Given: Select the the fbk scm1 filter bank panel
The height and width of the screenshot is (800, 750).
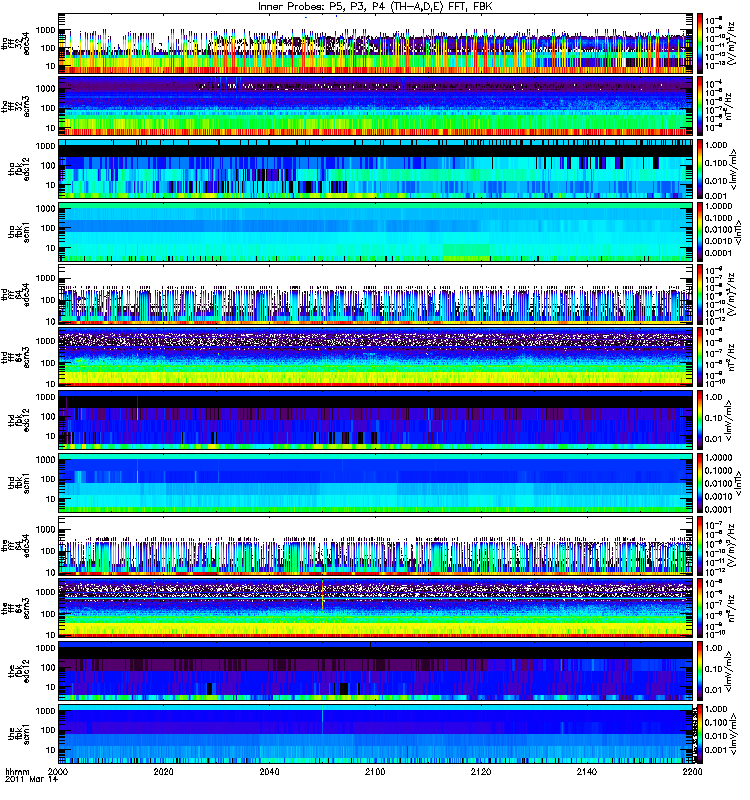Looking at the screenshot, I should coord(376,734).
